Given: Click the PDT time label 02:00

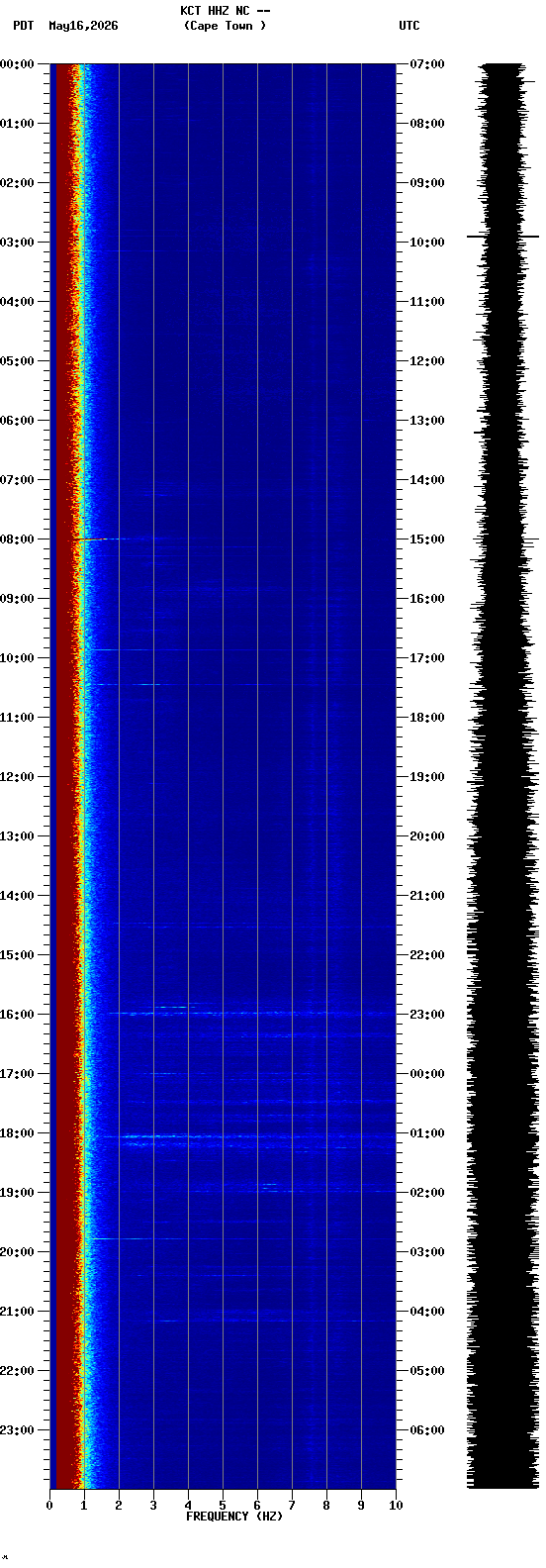Looking at the screenshot, I should [18, 183].
